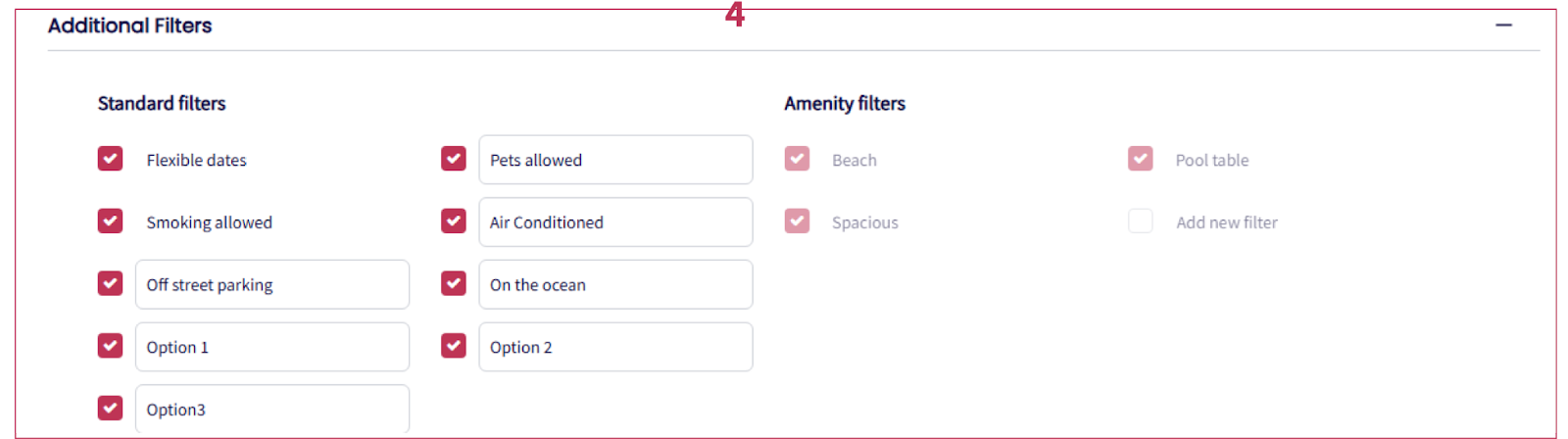
Task: Click the Add new filter label
Action: click(x=1227, y=222)
